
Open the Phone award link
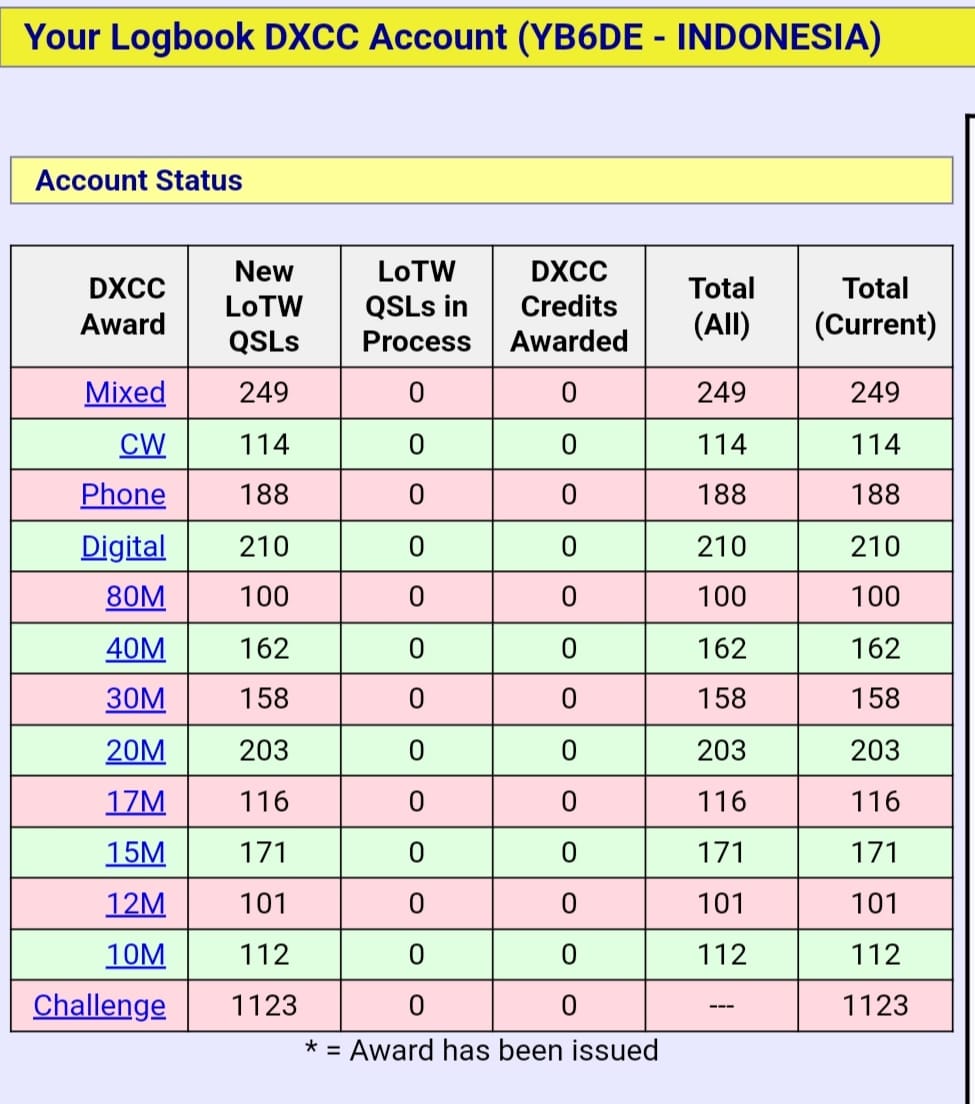(123, 494)
